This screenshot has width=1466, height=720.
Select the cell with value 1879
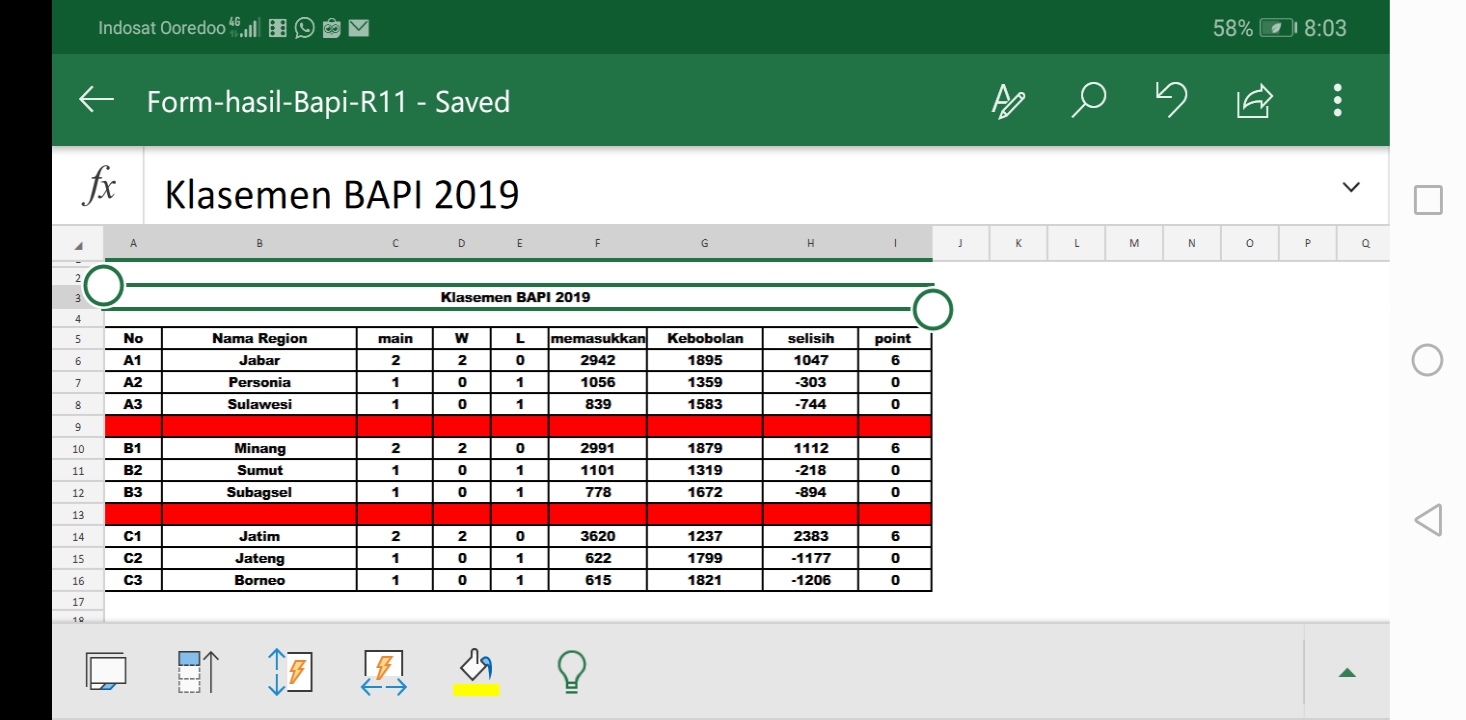(705, 448)
